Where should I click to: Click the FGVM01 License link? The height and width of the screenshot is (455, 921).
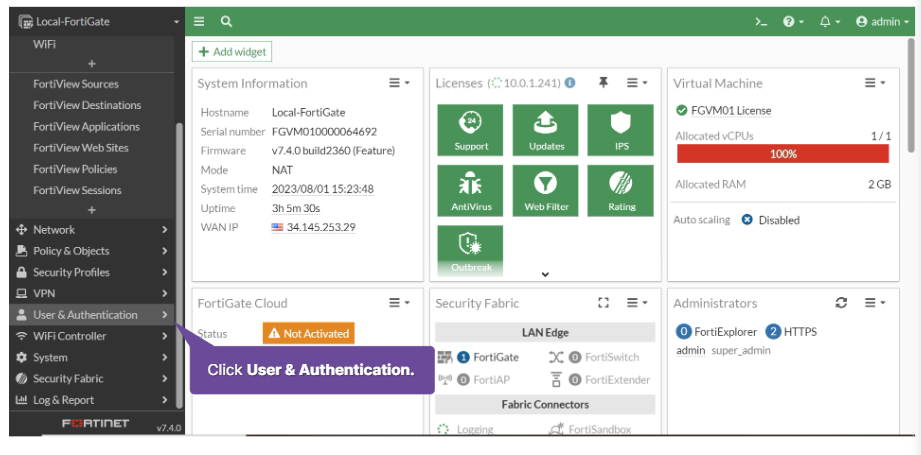tap(731, 110)
